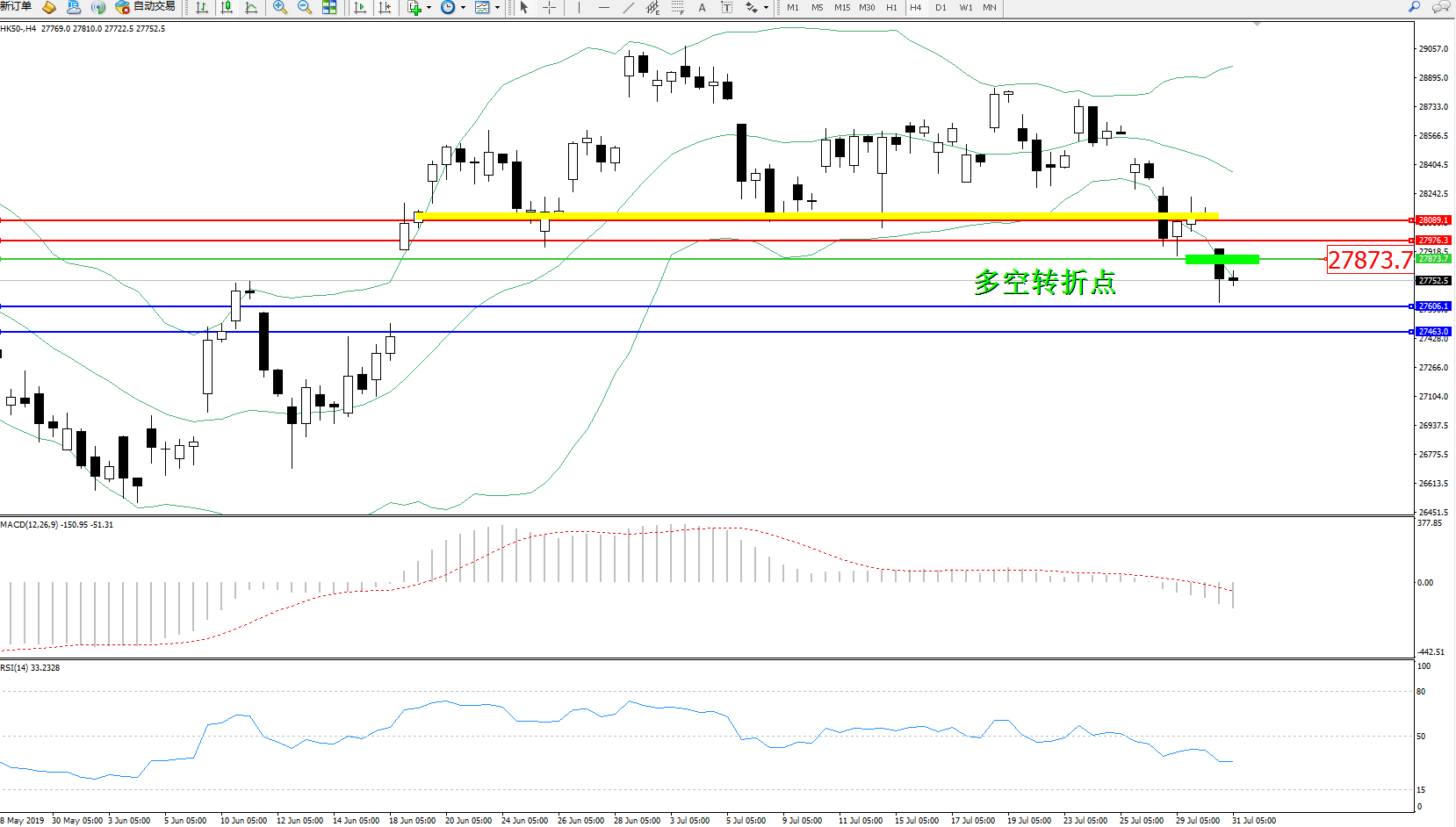Expand the chart templates dropdown arrow
The width and height of the screenshot is (1456, 827).
point(497,8)
